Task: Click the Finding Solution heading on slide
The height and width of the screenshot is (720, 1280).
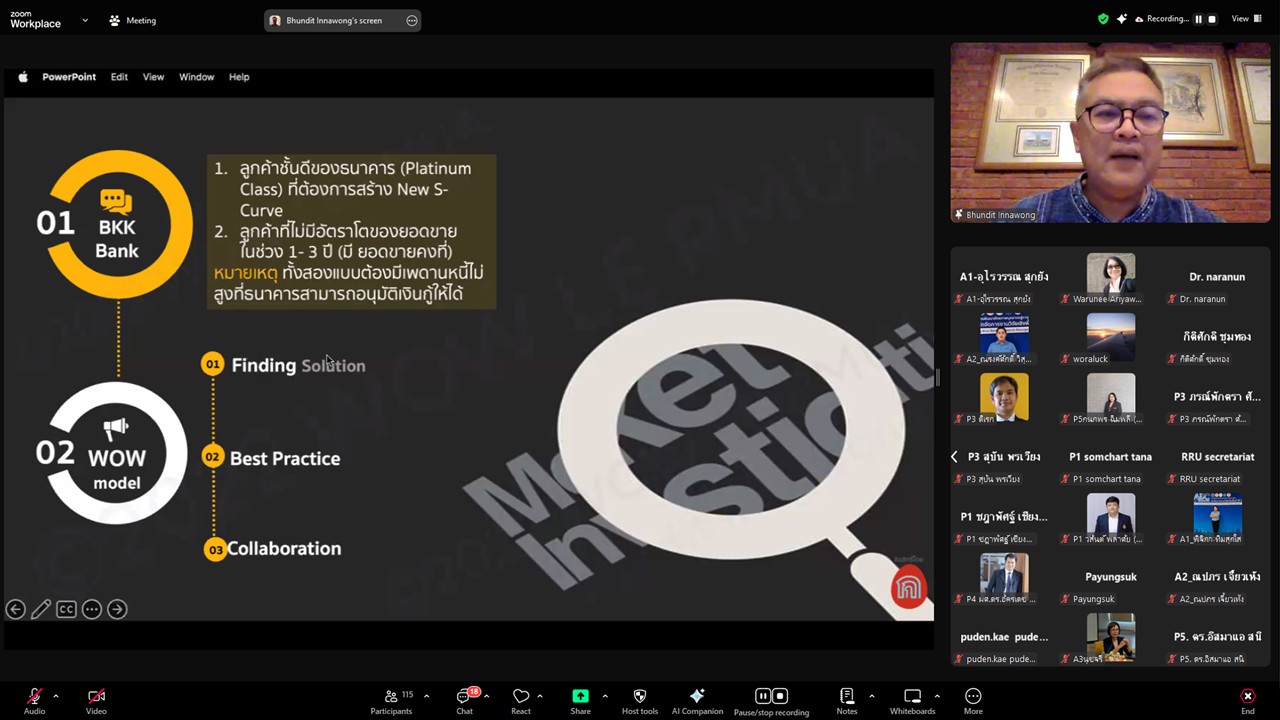Action: [x=298, y=365]
